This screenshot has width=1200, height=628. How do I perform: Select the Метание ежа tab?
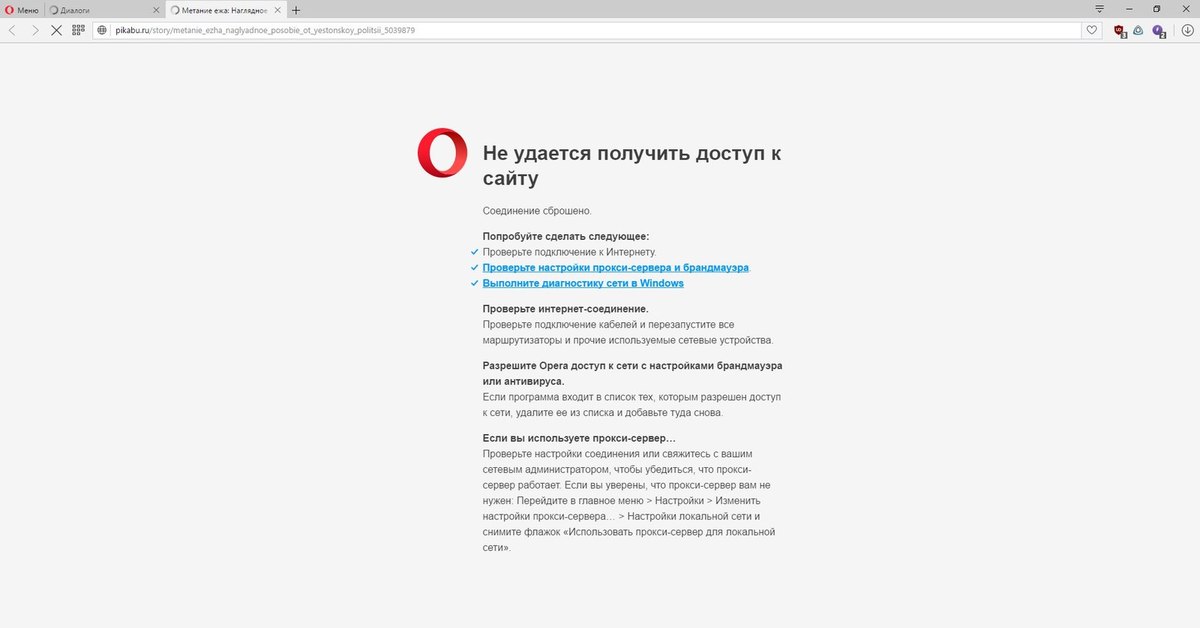coord(225,10)
